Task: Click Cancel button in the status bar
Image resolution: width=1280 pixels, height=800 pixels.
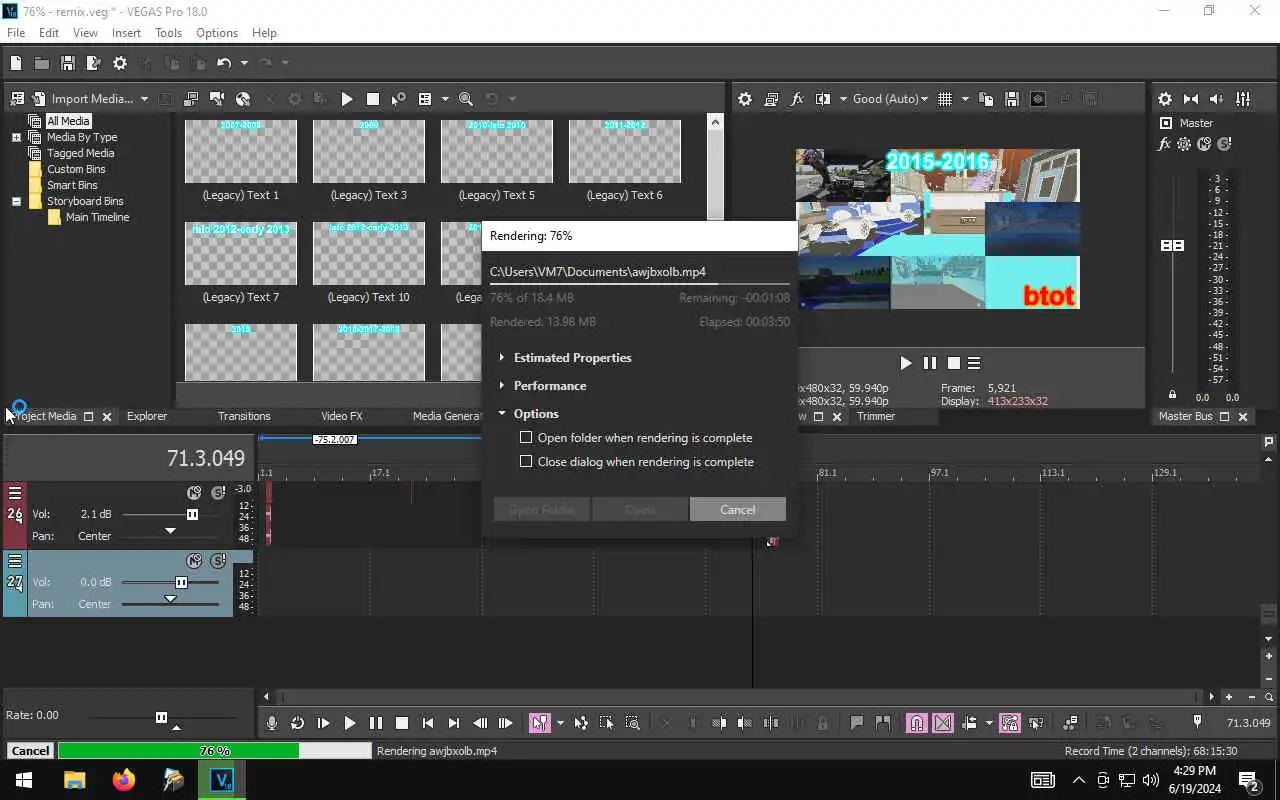Action: click(x=30, y=751)
